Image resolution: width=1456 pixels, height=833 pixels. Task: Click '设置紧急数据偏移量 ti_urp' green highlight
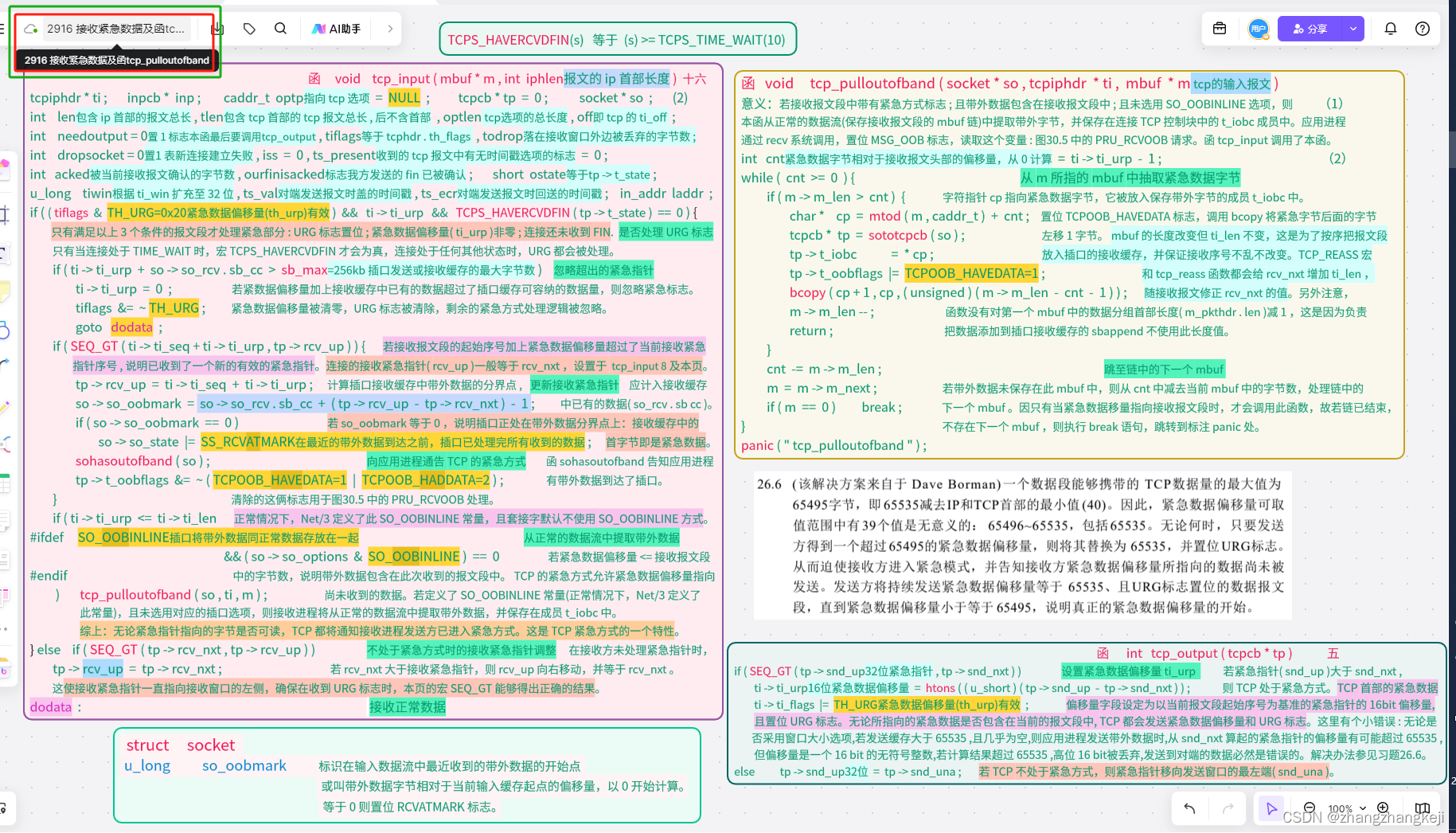pyautogui.click(x=1129, y=671)
